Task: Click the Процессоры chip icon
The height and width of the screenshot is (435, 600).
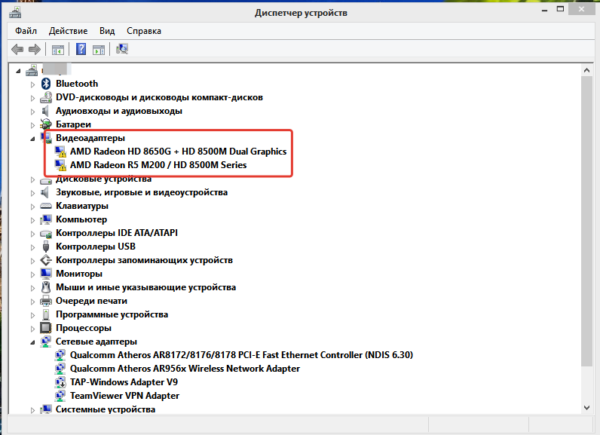Action: tap(46, 328)
